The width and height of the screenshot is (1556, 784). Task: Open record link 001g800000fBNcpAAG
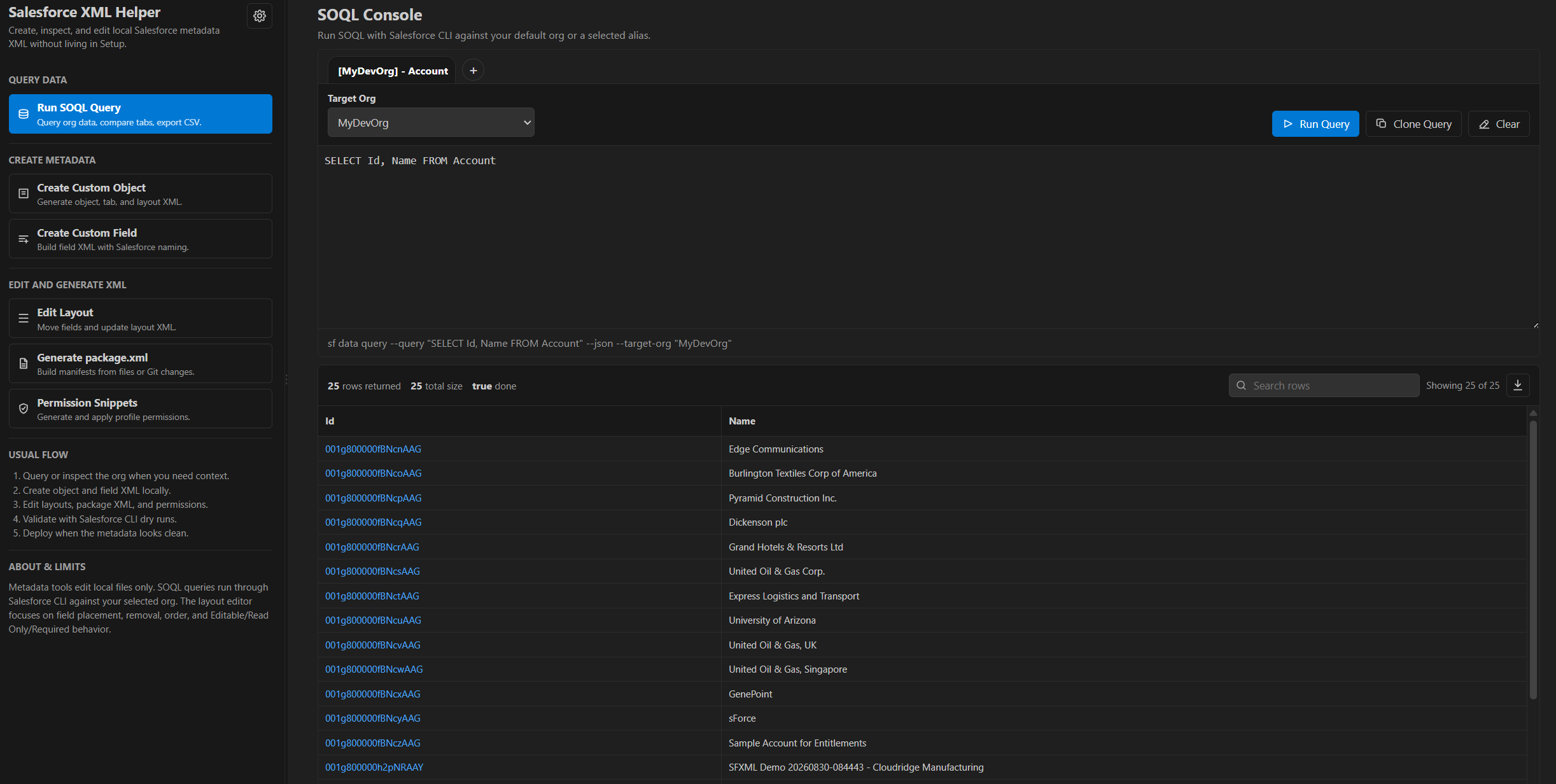click(x=374, y=498)
